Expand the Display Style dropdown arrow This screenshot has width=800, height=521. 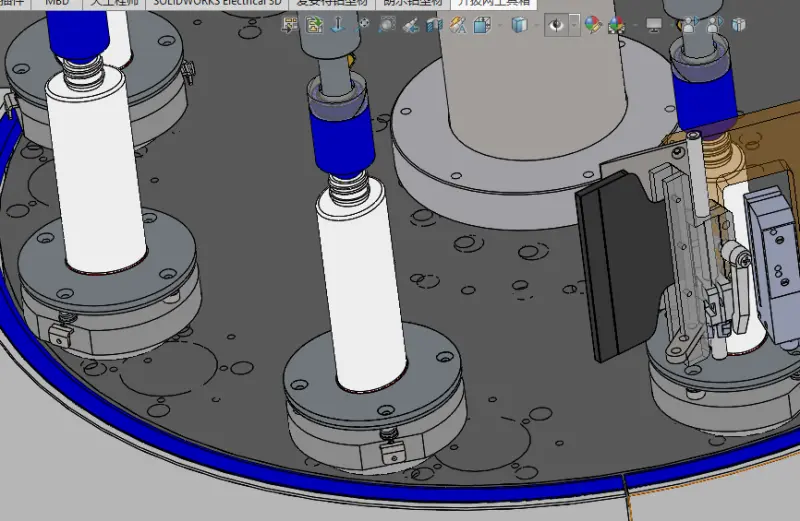tap(536, 24)
